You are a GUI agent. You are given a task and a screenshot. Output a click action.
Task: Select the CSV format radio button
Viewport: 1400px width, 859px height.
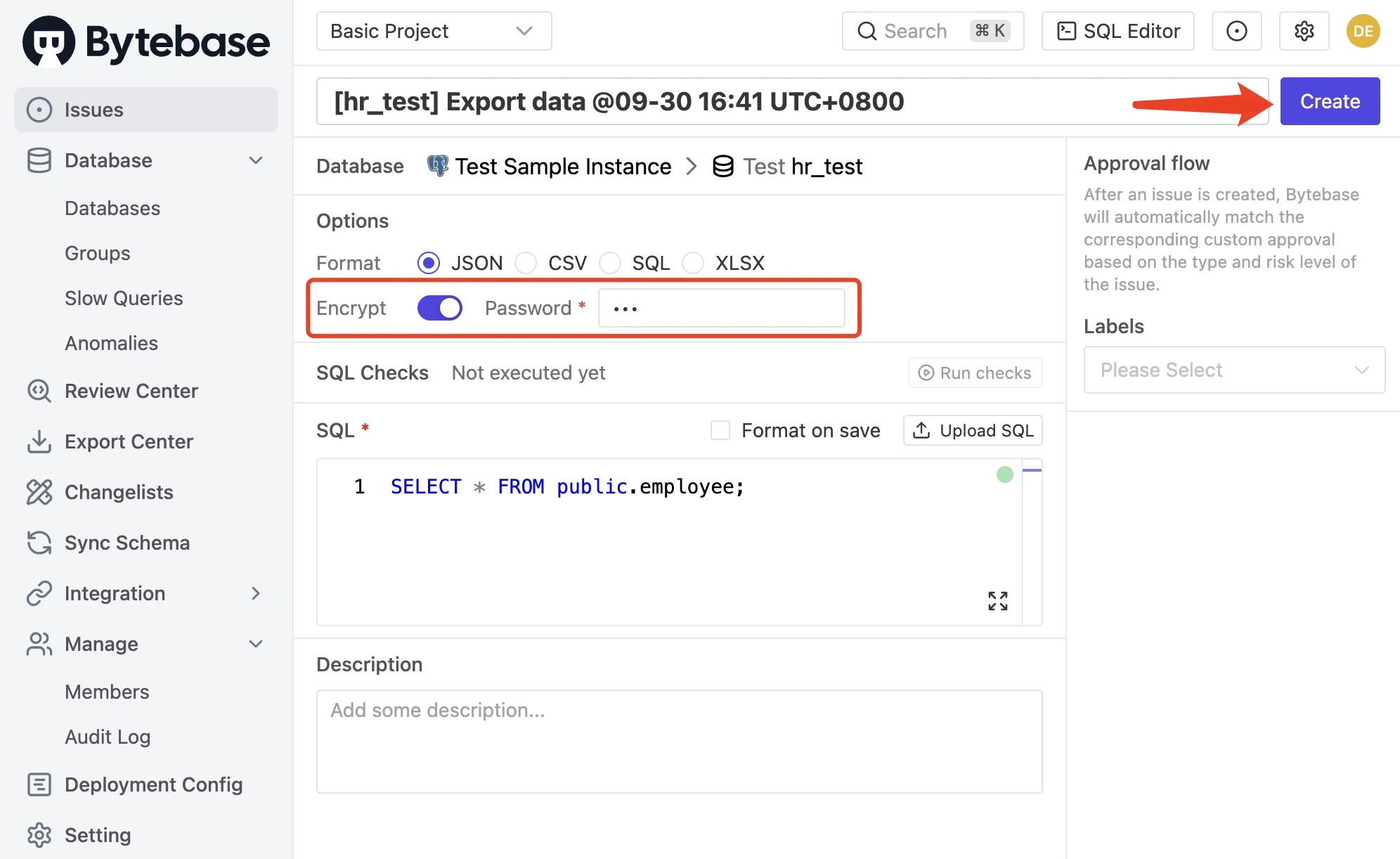tap(526, 263)
